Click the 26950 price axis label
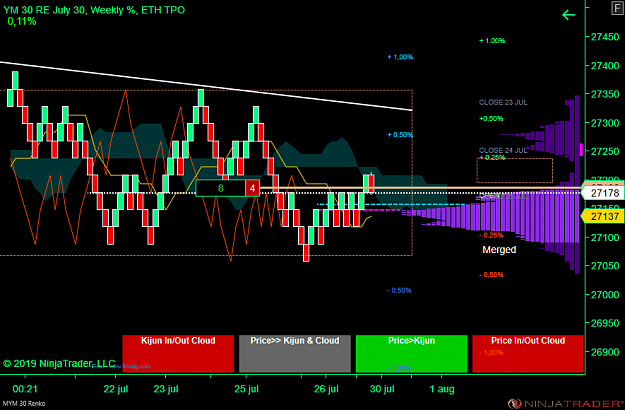This screenshot has height=410, width=625. [x=605, y=323]
